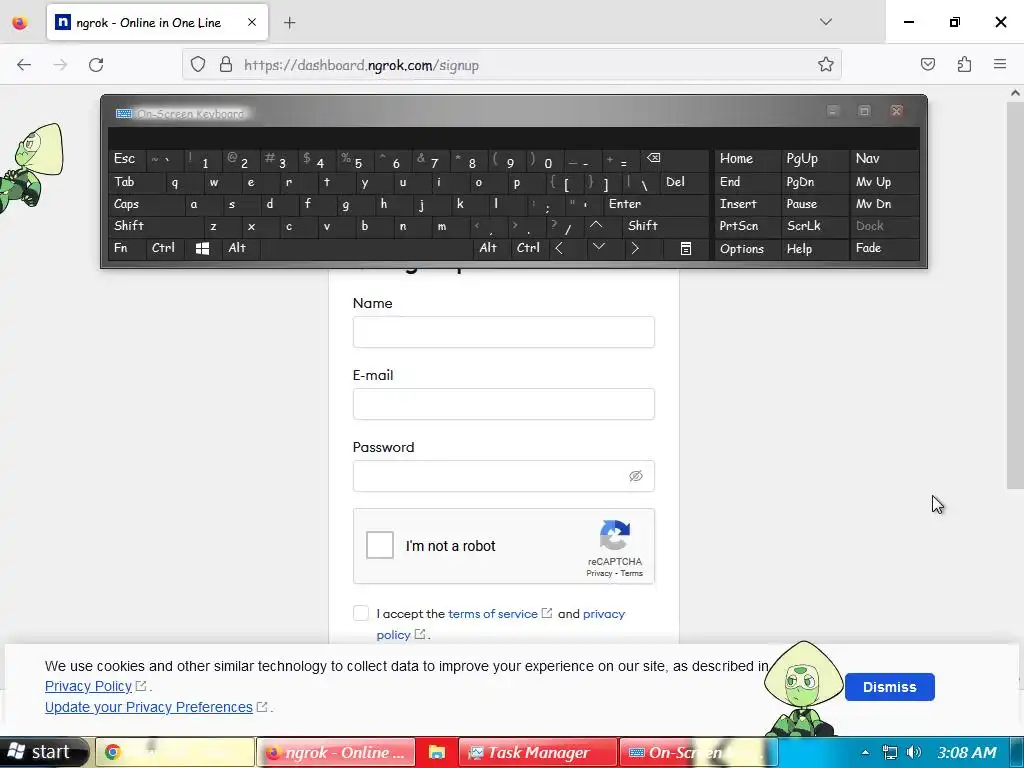The image size is (1024, 768).
Task: Open the terms of service link
Action: (x=493, y=614)
